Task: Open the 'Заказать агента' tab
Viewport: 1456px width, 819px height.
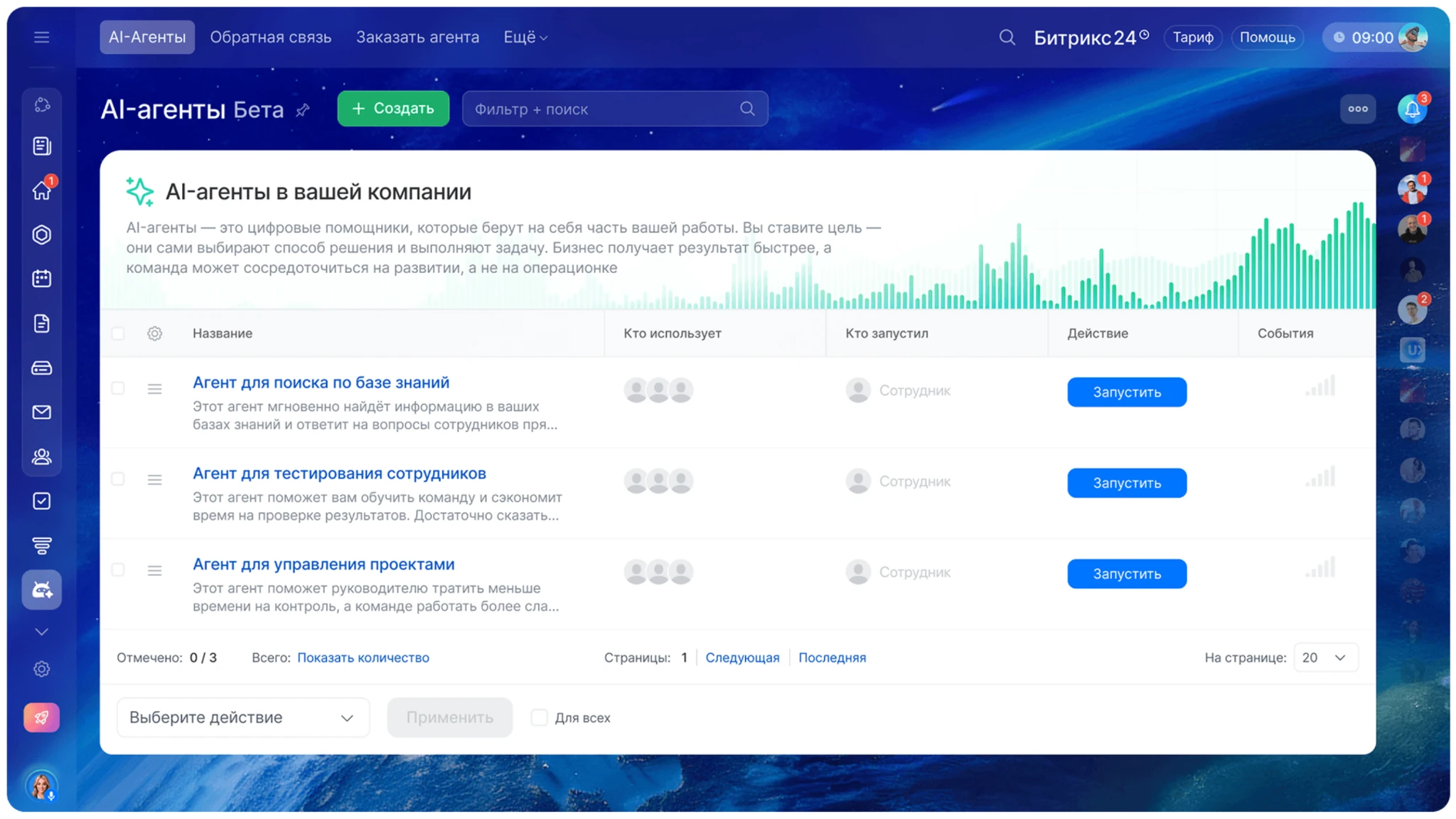Action: pyautogui.click(x=417, y=37)
